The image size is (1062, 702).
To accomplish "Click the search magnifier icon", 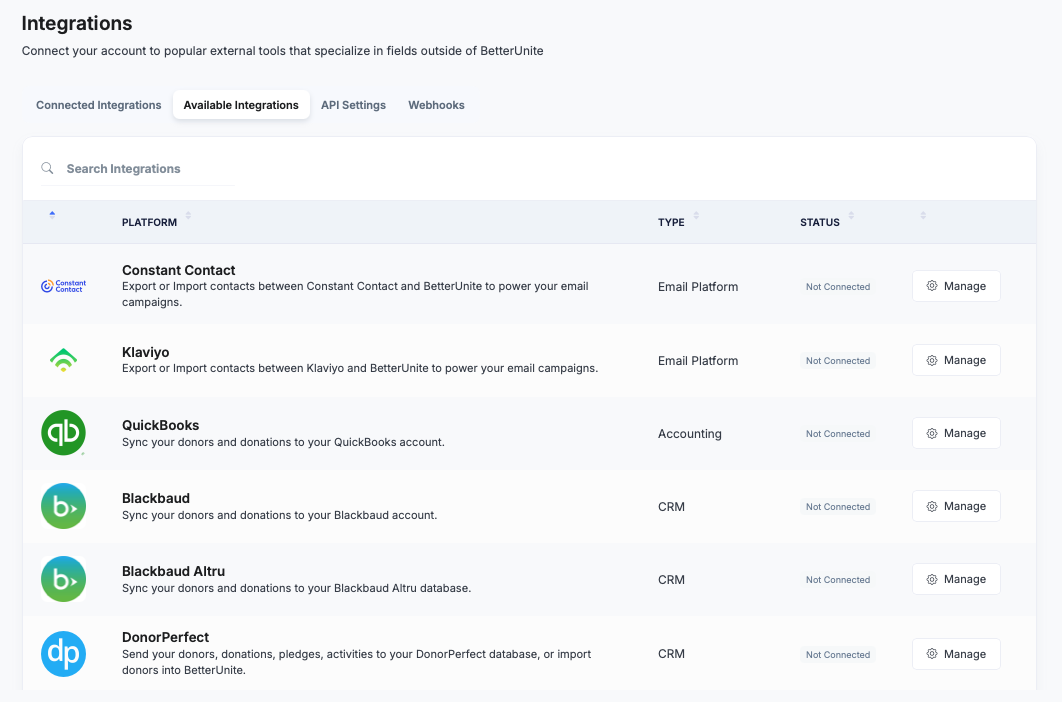I will (47, 168).
